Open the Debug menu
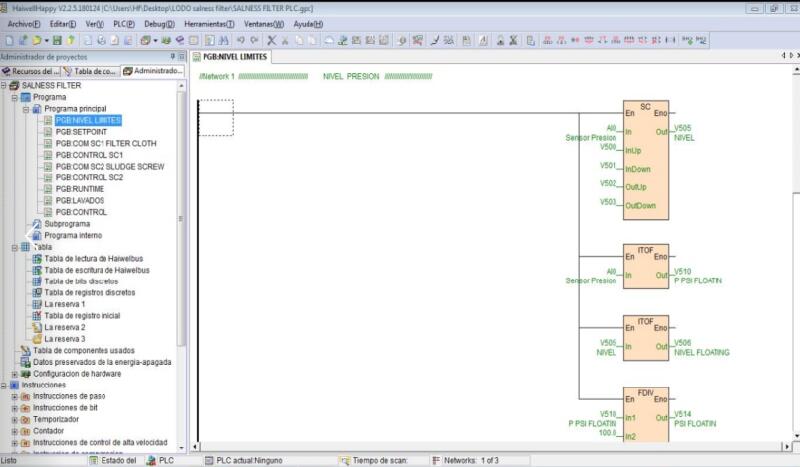 coord(158,23)
